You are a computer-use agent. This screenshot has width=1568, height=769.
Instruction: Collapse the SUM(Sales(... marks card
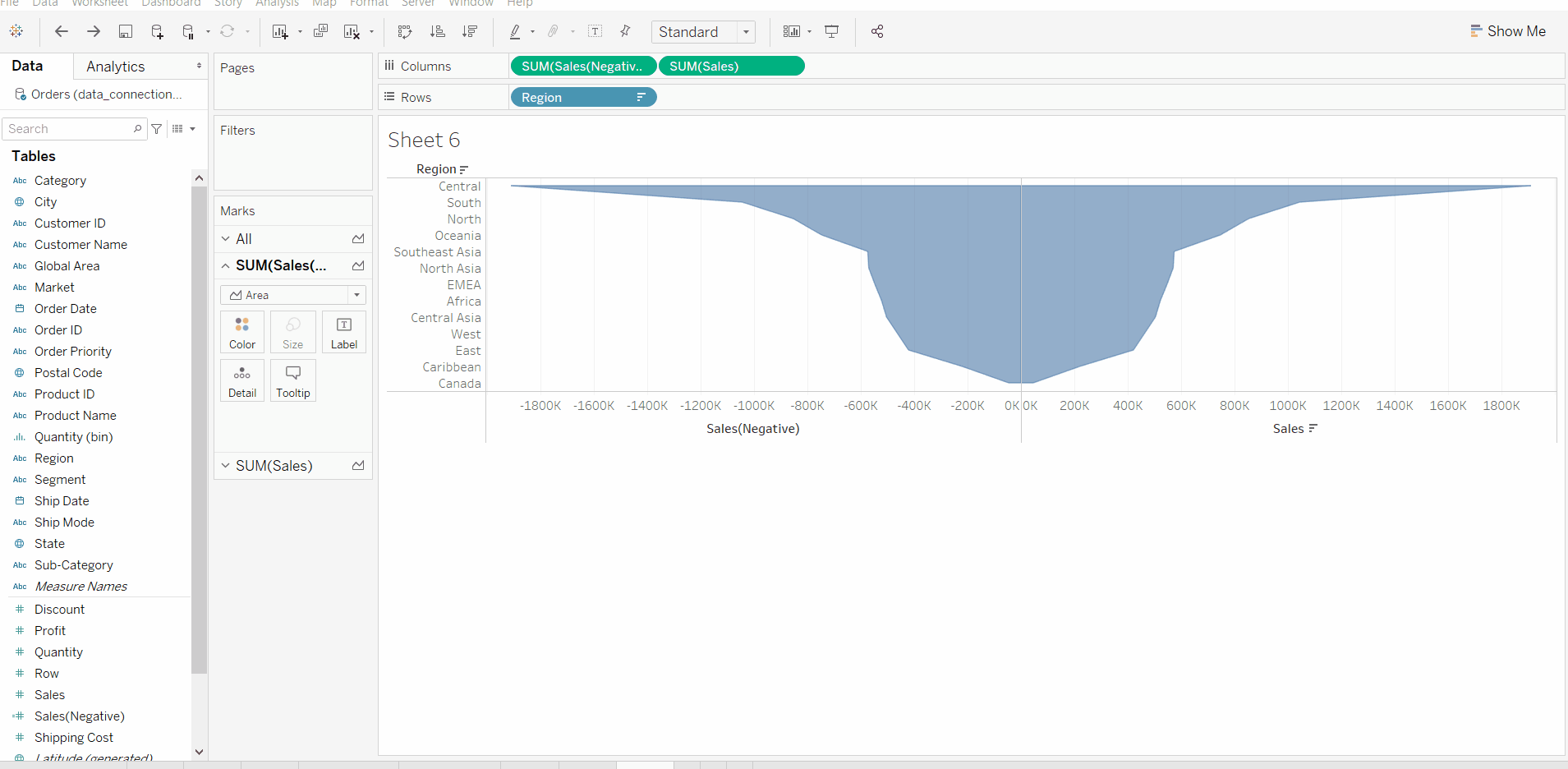226,265
